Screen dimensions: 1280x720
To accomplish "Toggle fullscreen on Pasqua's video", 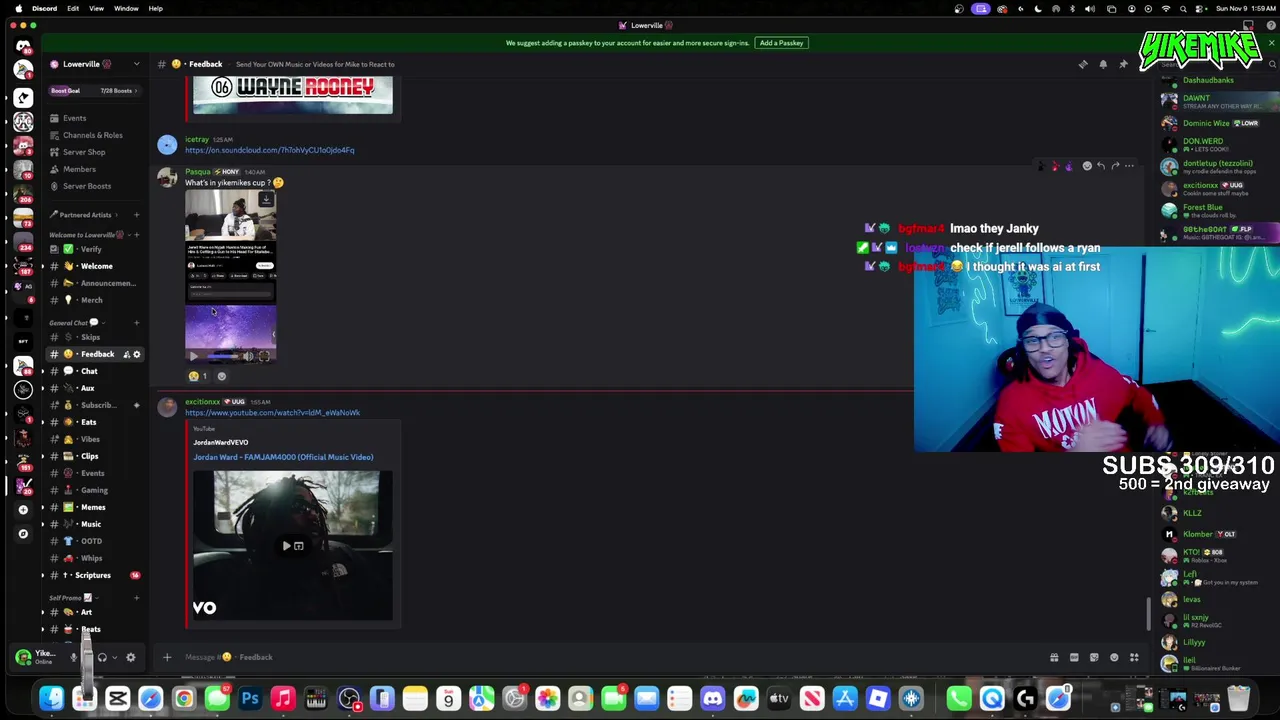I will pyautogui.click(x=264, y=356).
